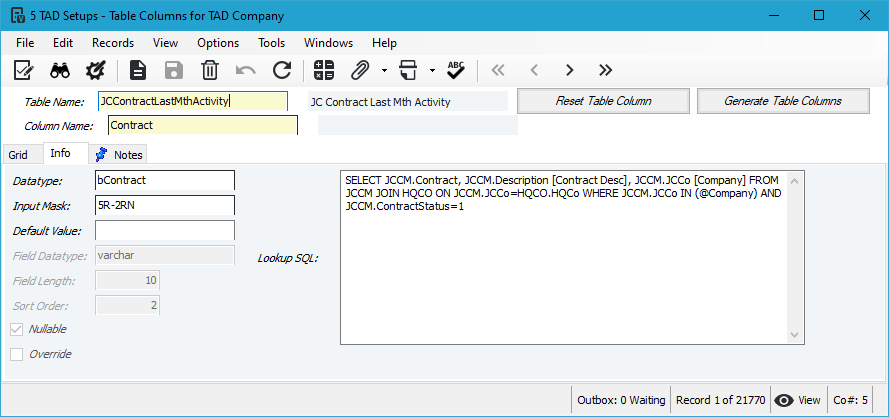Enable the Override checkbox
This screenshot has height=417, width=889.
coord(16,355)
